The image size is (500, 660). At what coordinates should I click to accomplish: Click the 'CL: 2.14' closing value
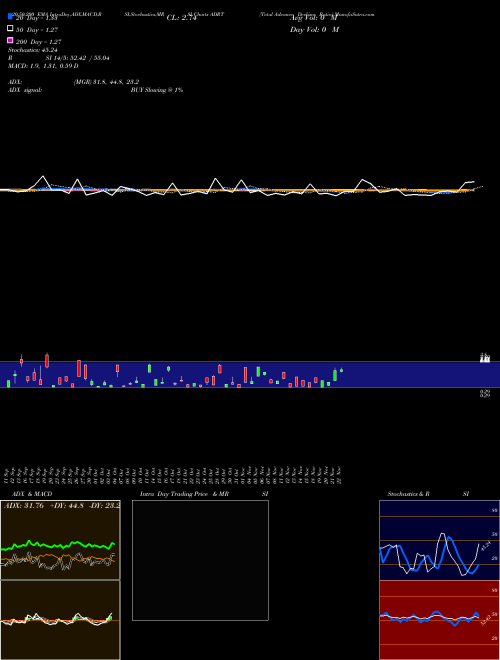[181, 18]
